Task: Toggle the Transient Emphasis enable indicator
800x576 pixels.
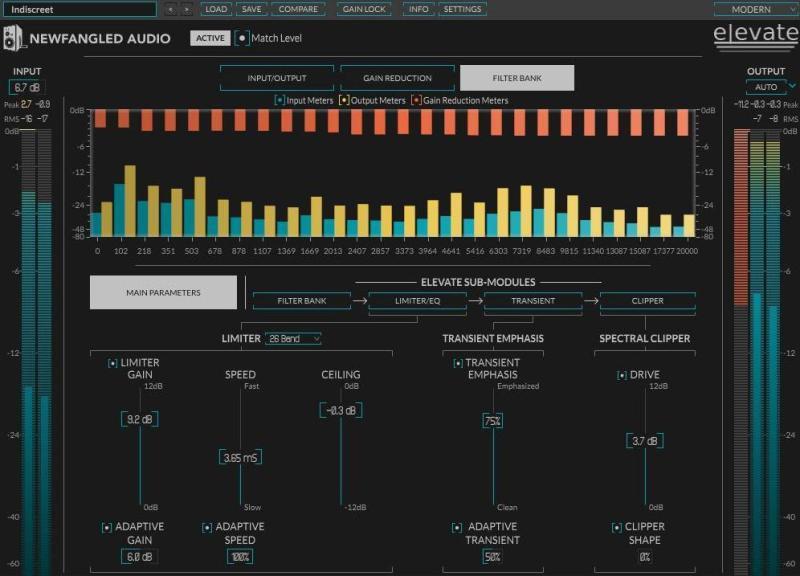Action: click(x=458, y=363)
